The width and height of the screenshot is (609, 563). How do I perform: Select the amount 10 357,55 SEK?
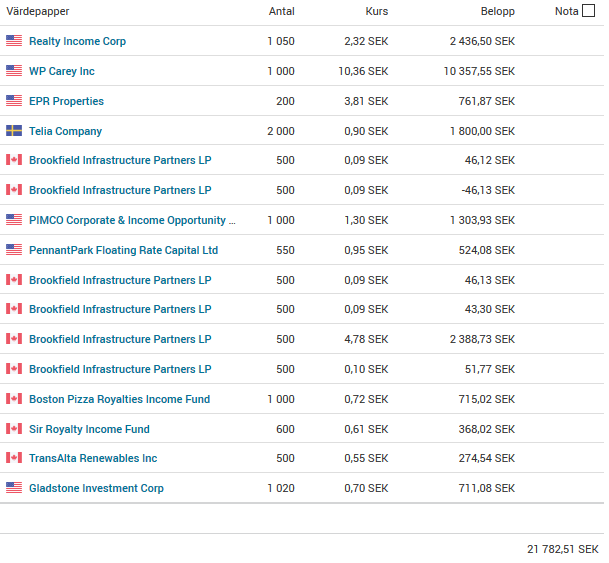479,71
